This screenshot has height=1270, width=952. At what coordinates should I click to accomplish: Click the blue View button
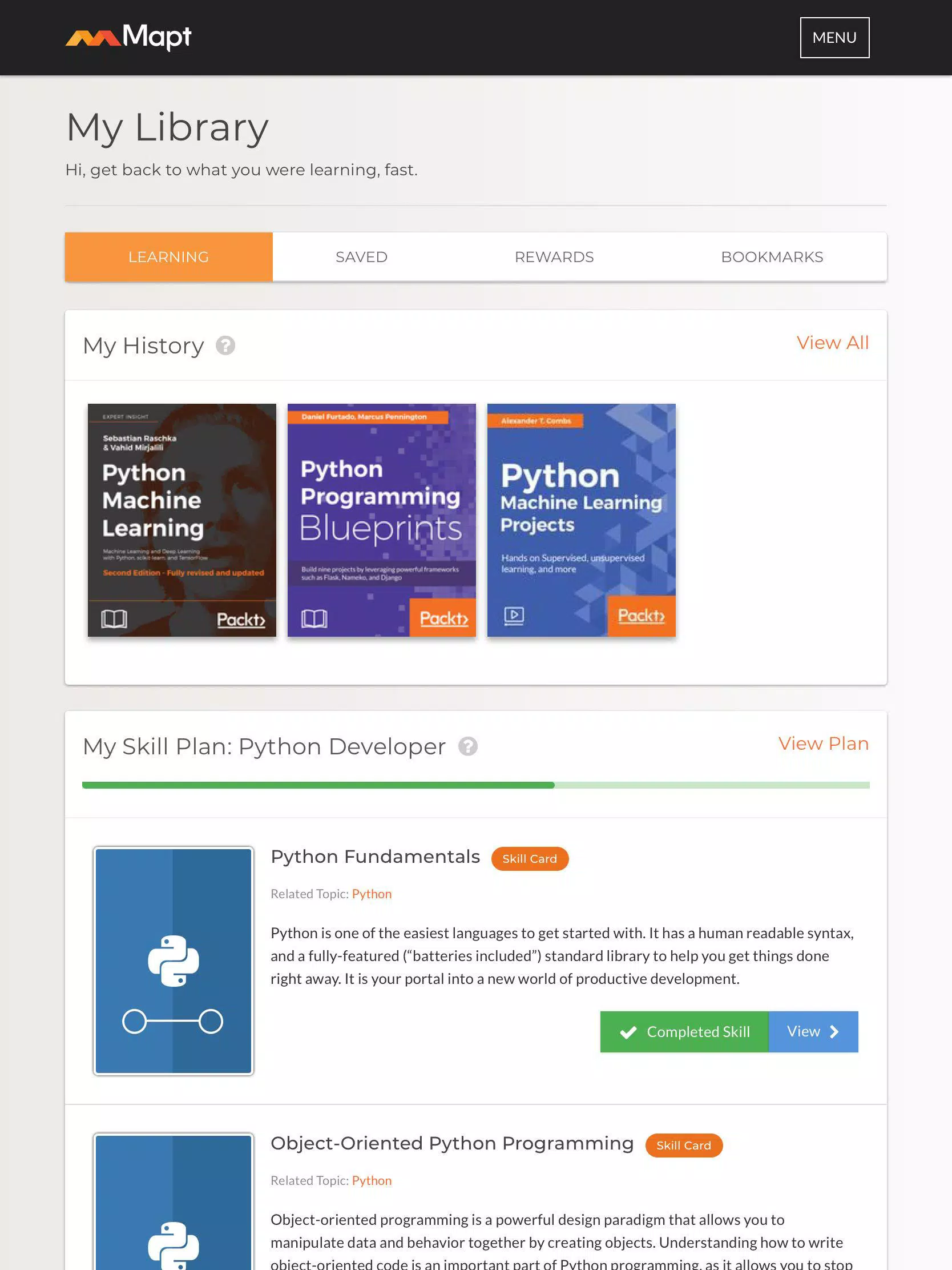(x=813, y=1032)
